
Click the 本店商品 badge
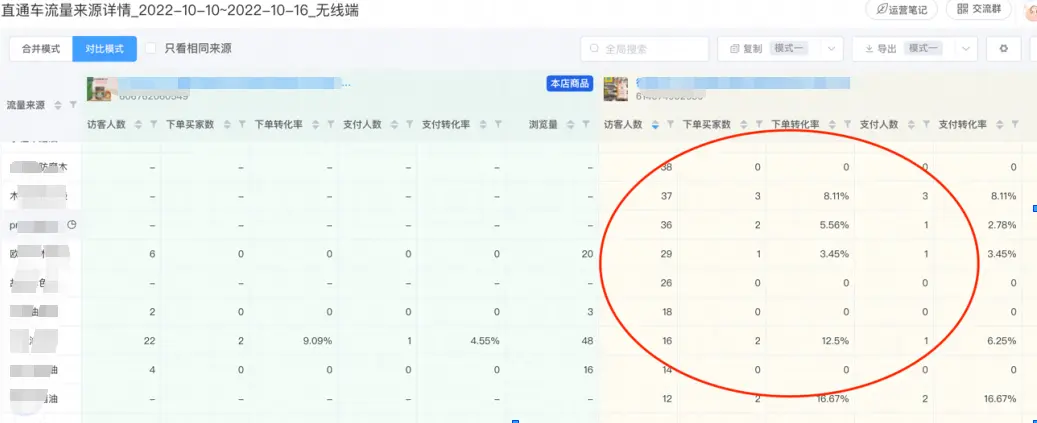pos(569,84)
